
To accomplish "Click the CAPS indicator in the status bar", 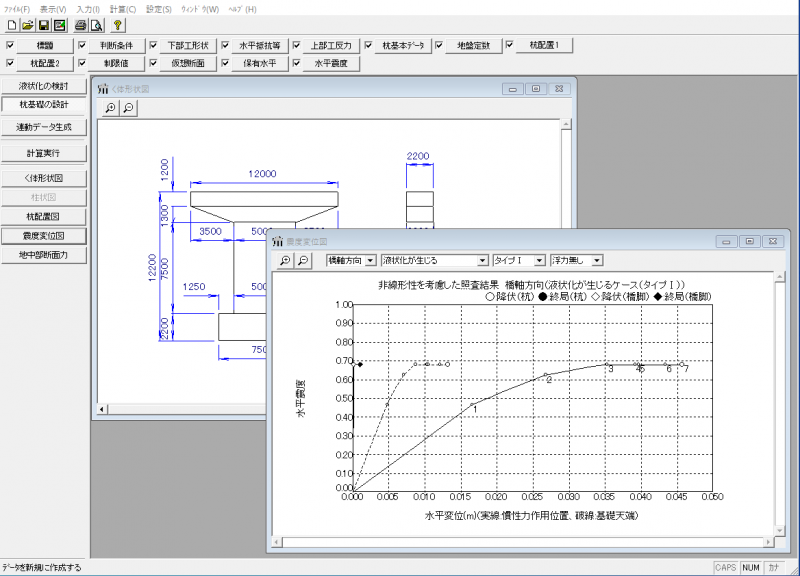I will pos(726,567).
